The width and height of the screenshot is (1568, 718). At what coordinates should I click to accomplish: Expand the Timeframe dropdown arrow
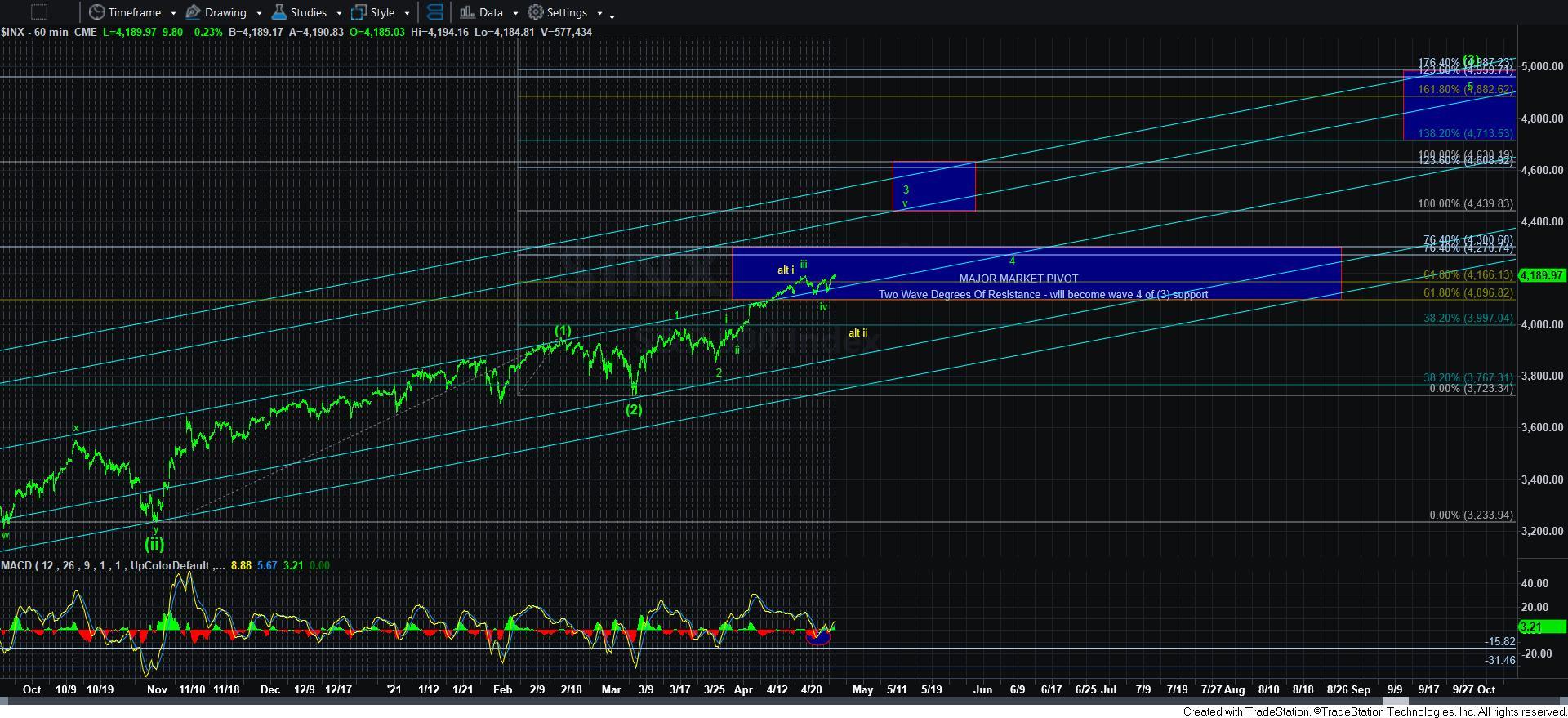173,13
